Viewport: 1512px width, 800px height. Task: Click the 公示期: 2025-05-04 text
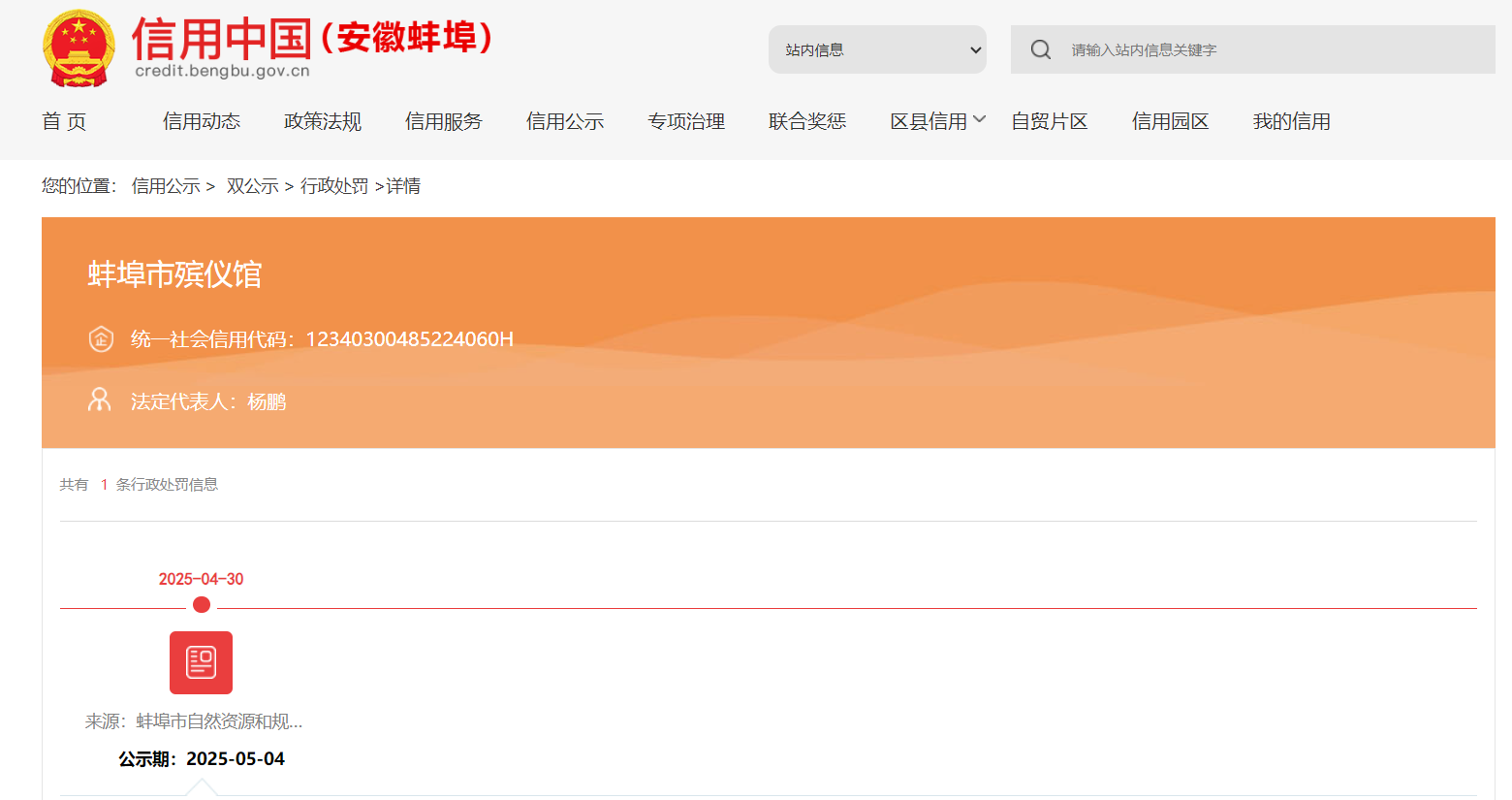pyautogui.click(x=202, y=759)
